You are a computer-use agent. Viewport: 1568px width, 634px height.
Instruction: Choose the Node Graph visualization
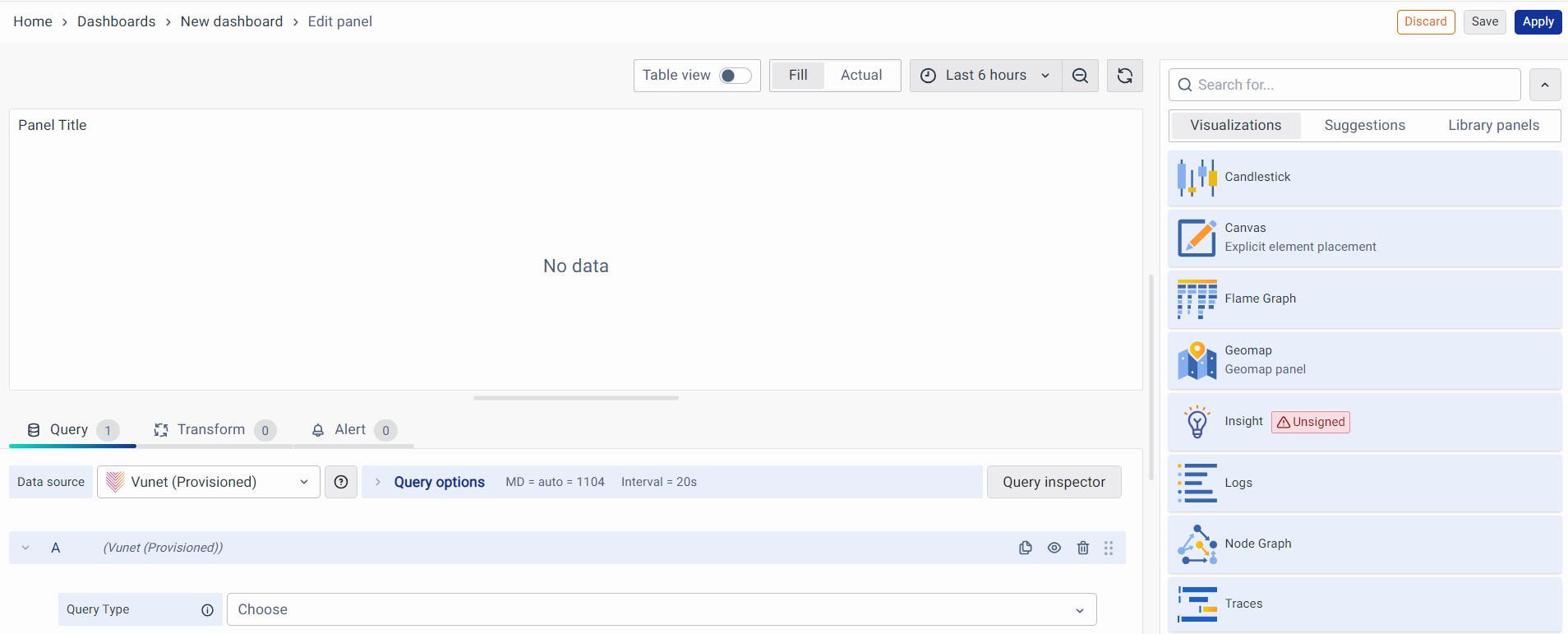point(1364,544)
